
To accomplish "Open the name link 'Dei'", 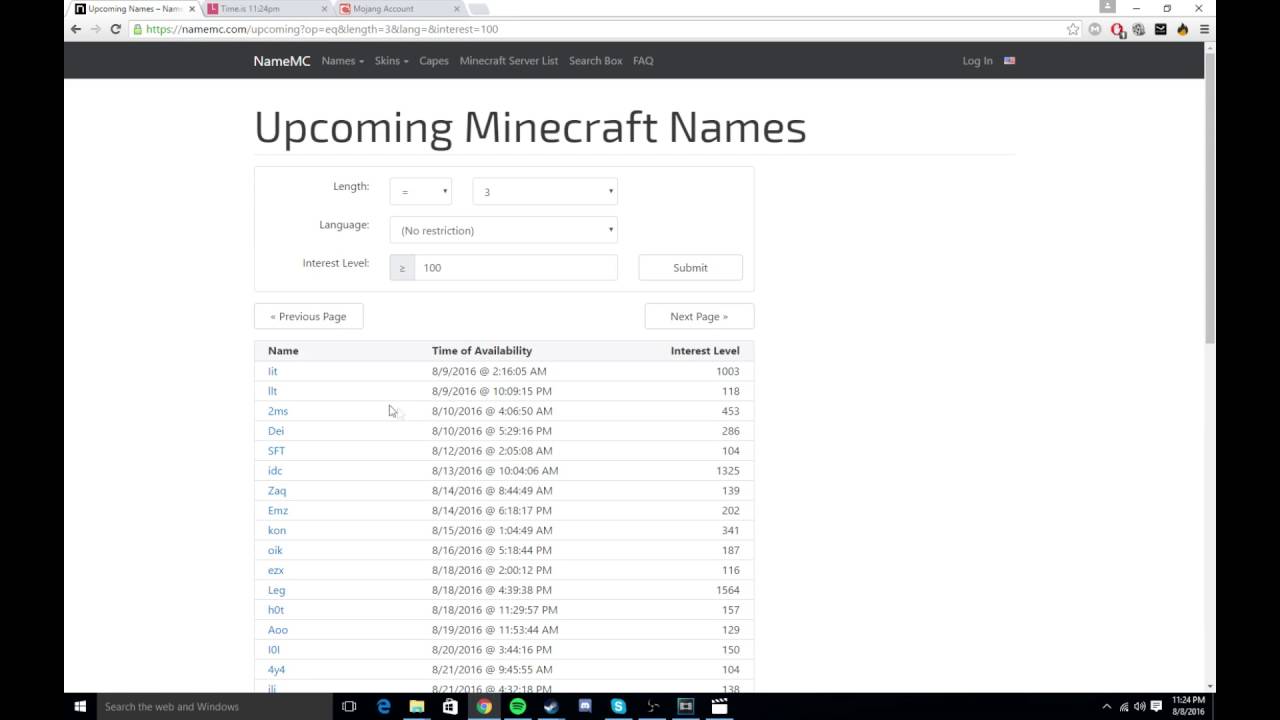I will (x=276, y=431).
